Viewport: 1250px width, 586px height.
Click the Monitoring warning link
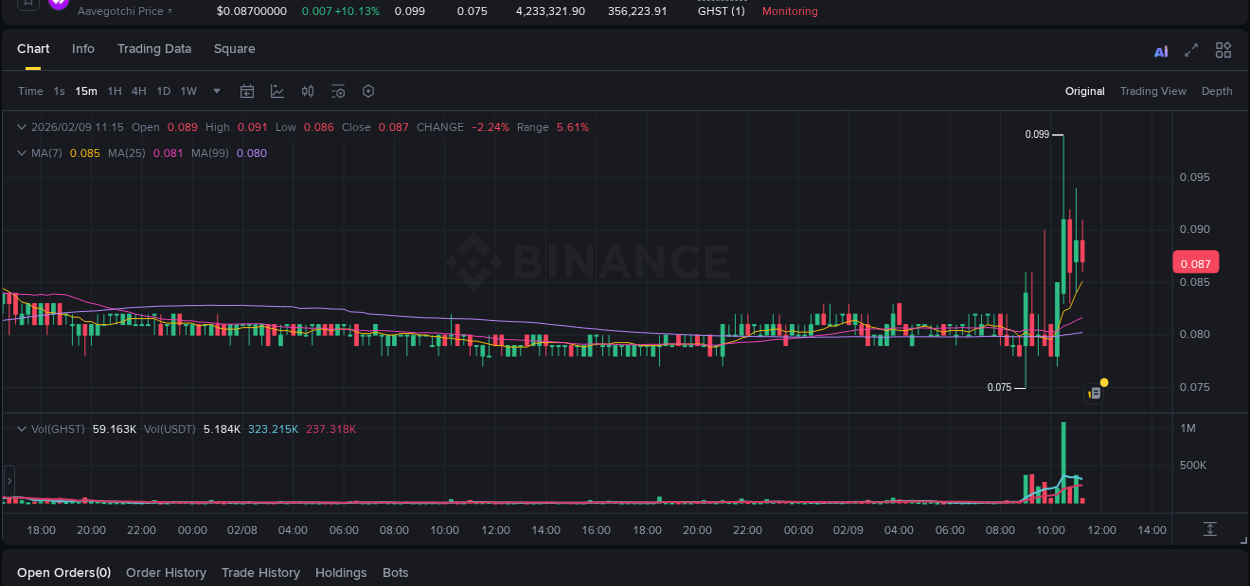790,11
